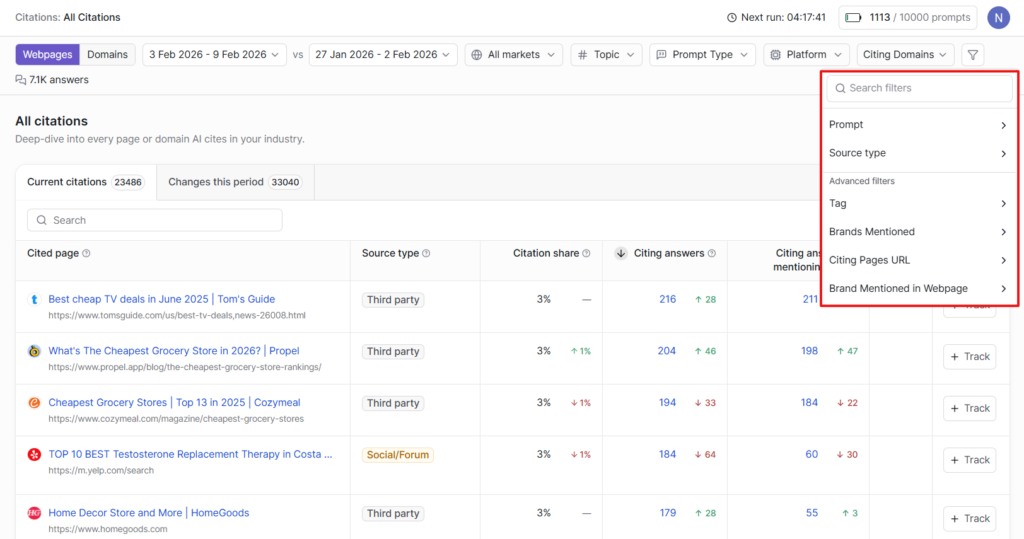Viewport: 1024px width, 539px height.
Task: Open Best cheap TV deals Tom's Guide link
Action: point(161,299)
